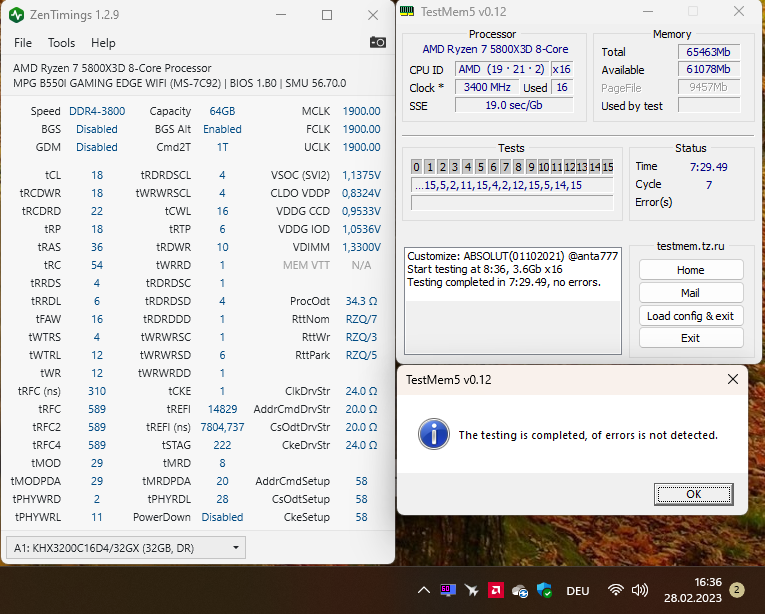
Task: Confirm the dialog with OK button
Action: click(693, 494)
